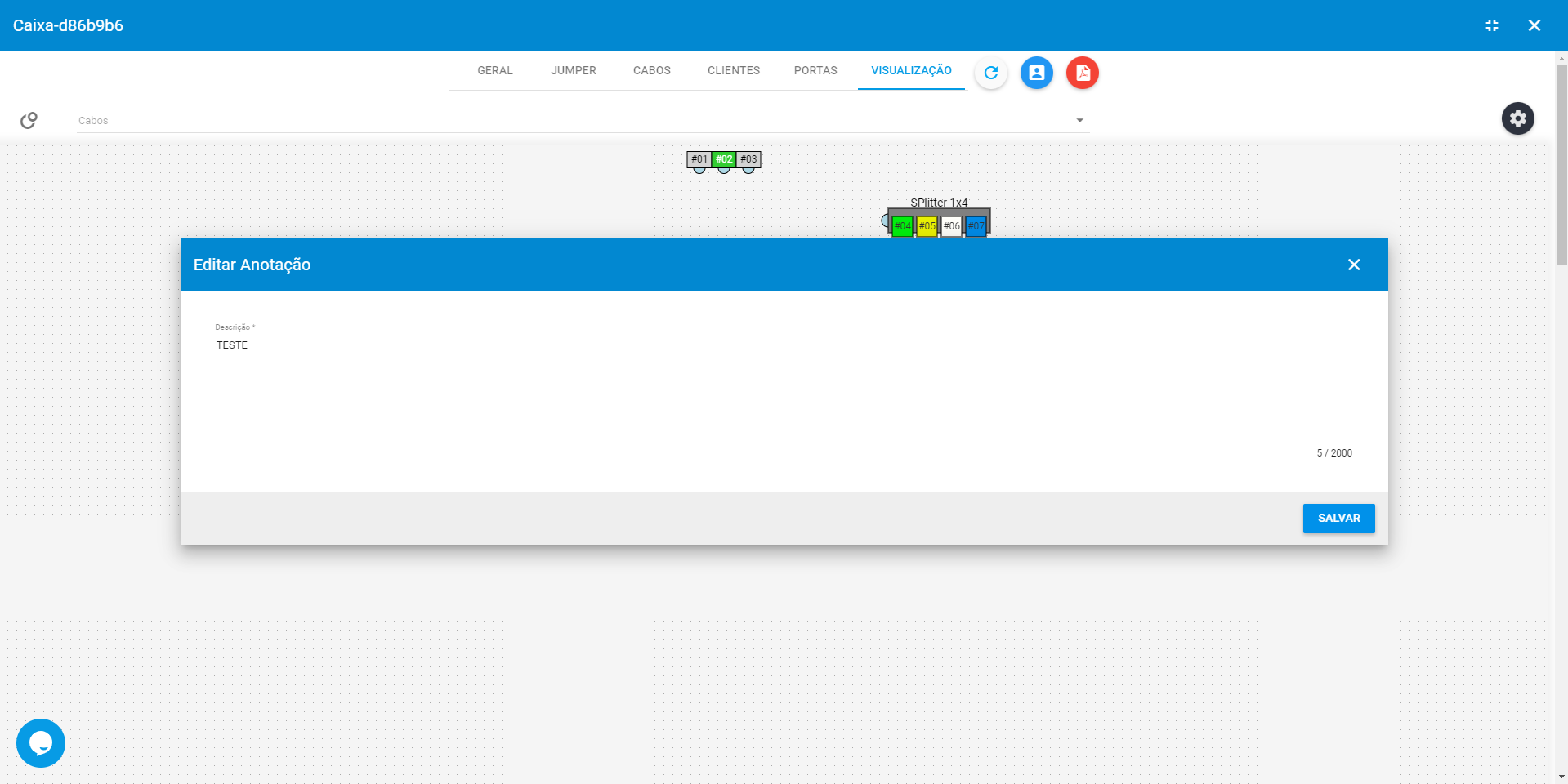Click the Descrição text area with TESTE

click(x=784, y=389)
